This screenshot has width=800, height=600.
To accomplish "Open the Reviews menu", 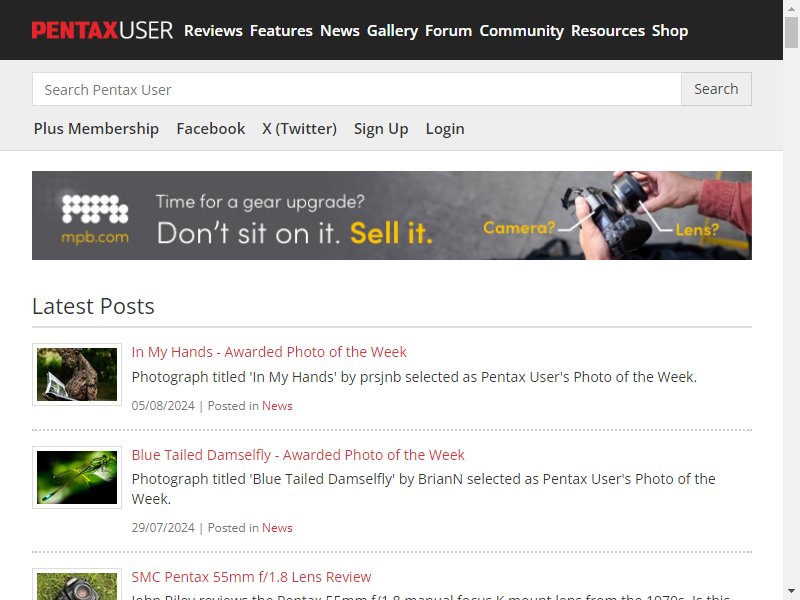I will click(x=213, y=31).
